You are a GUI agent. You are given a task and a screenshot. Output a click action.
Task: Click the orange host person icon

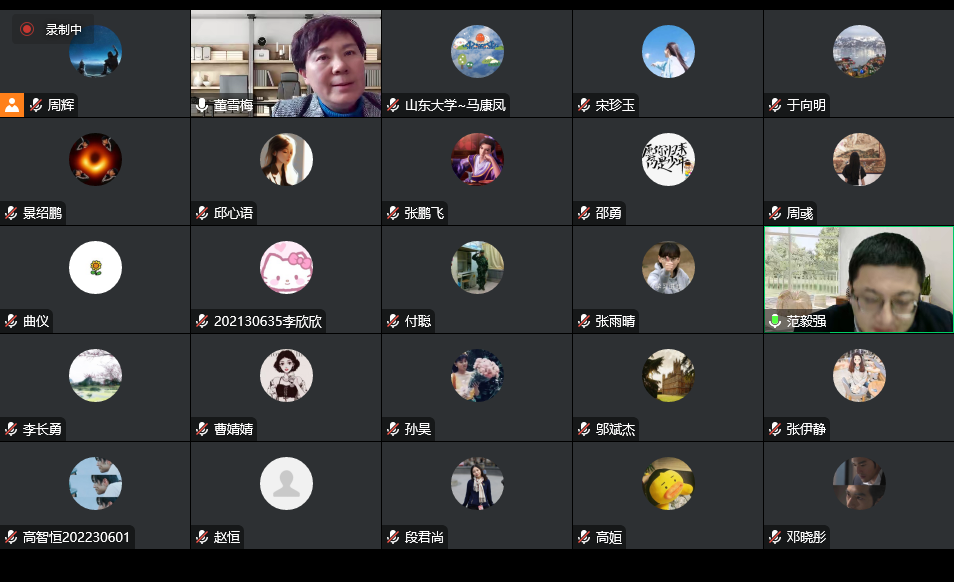[12, 105]
